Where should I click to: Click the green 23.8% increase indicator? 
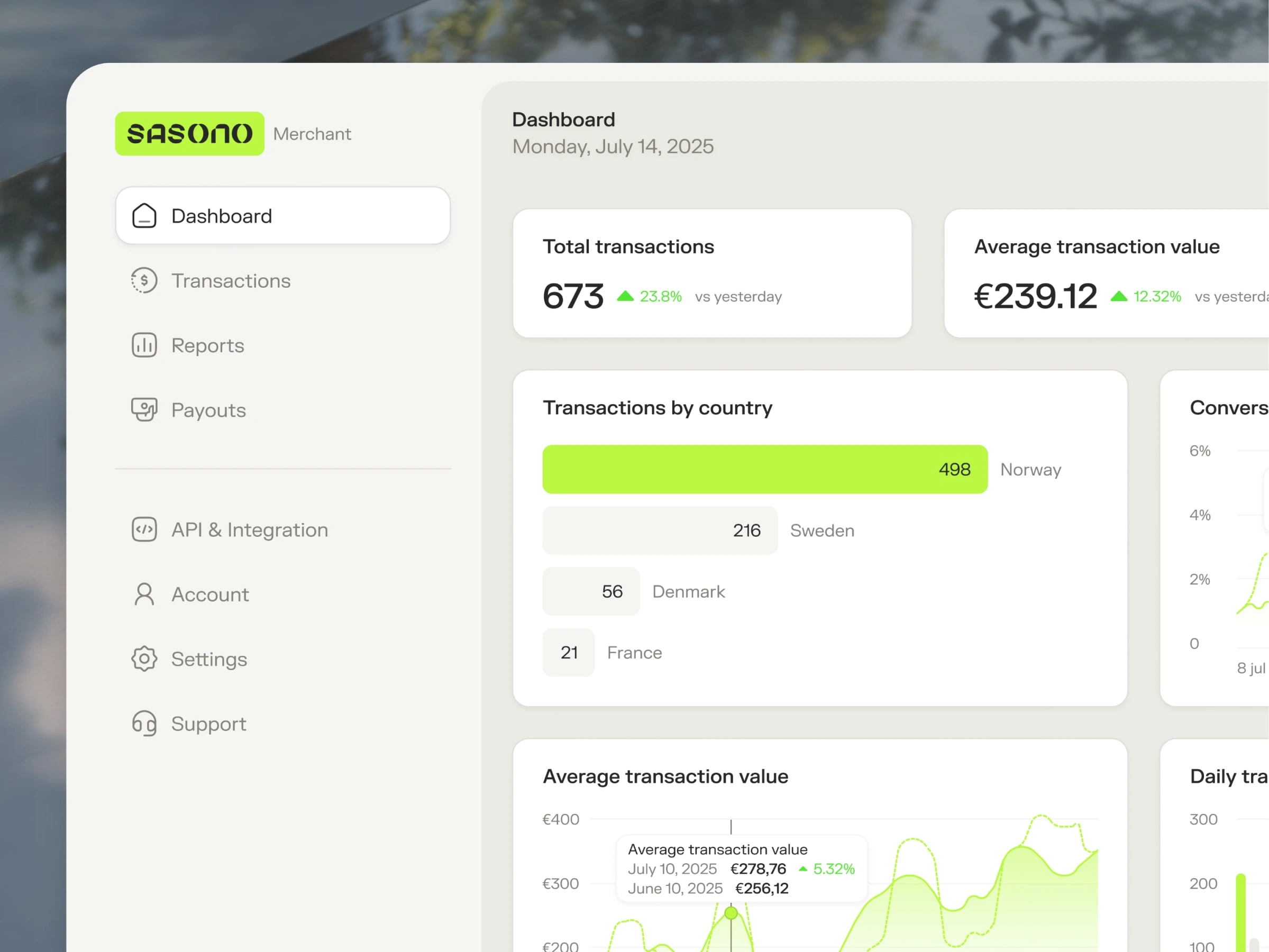650,296
